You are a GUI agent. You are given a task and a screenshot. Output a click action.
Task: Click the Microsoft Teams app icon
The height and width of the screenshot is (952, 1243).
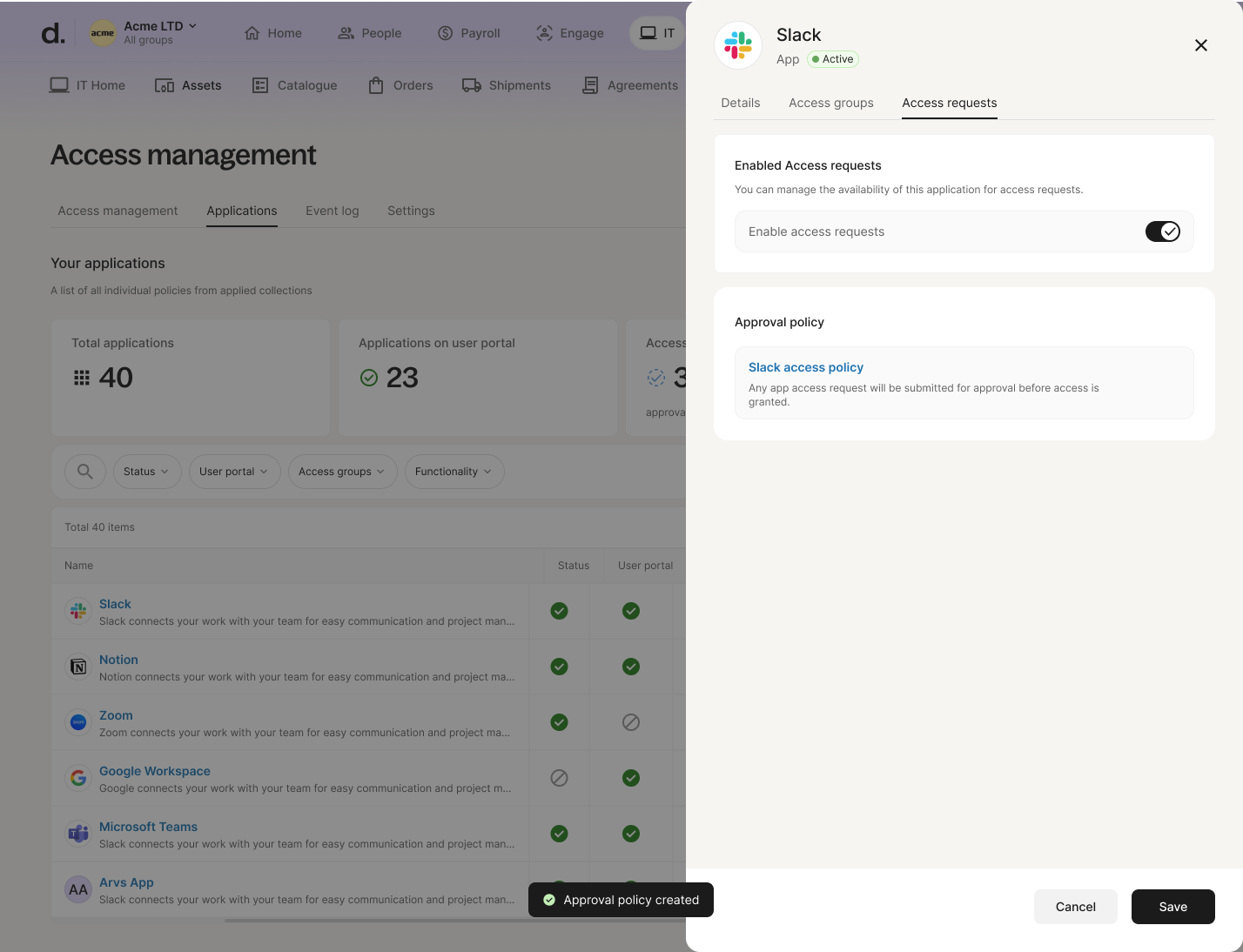[x=78, y=834]
